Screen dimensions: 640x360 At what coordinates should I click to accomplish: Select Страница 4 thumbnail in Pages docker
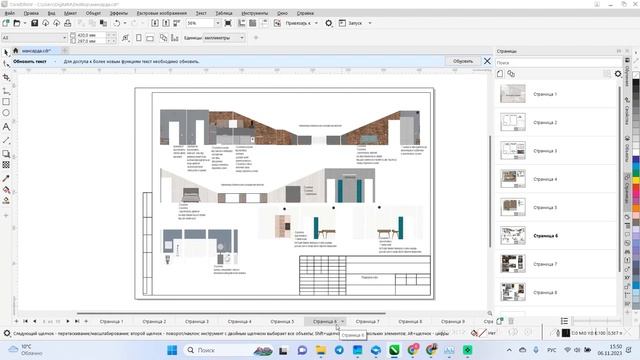tap(513, 179)
